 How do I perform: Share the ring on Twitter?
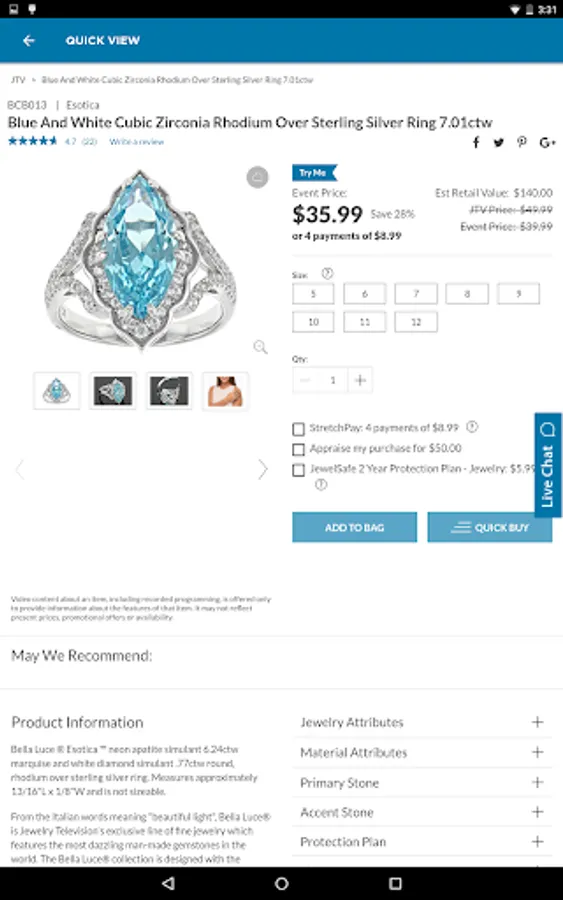click(498, 142)
